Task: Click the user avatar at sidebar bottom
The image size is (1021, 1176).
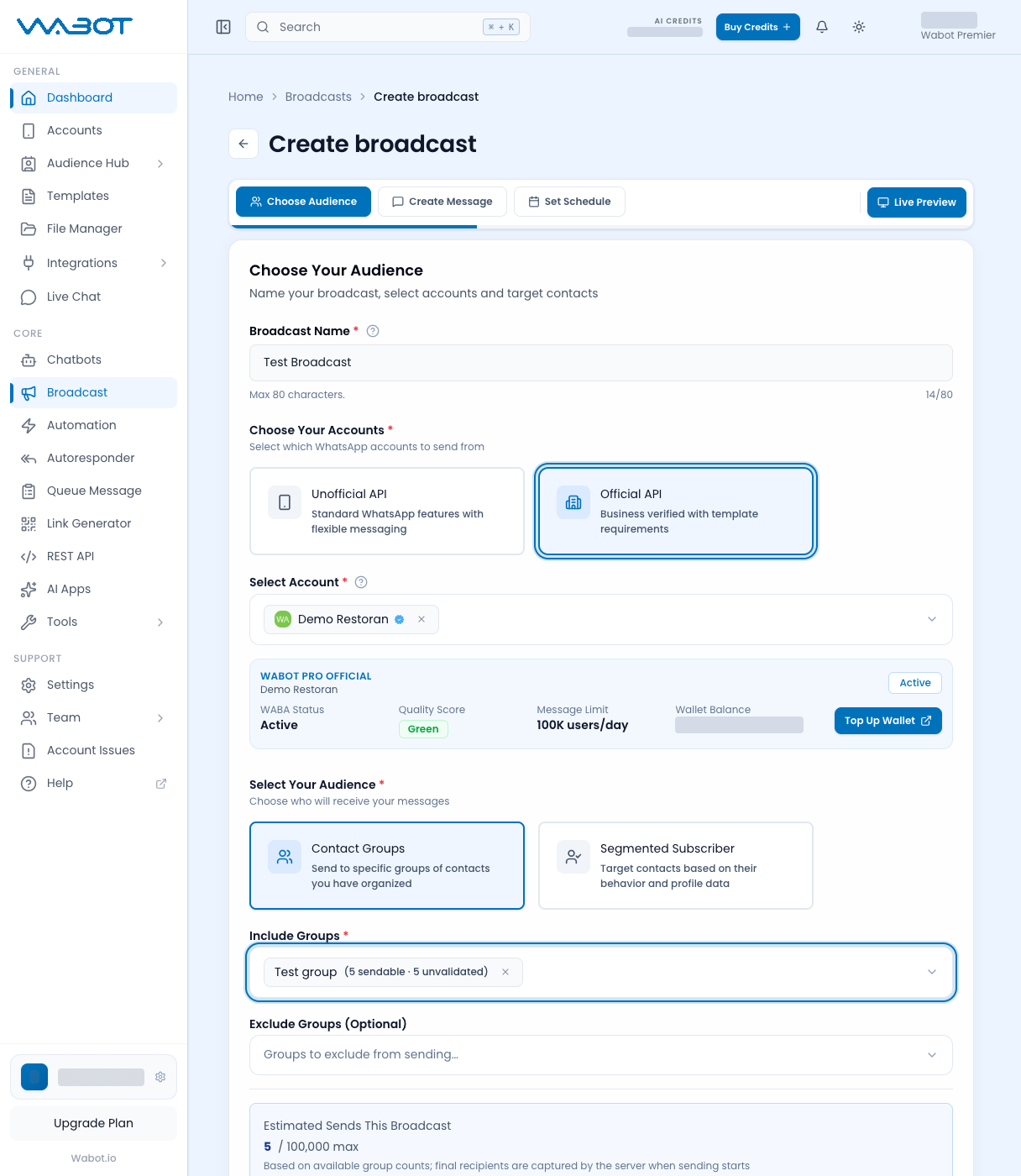Action: click(34, 1077)
